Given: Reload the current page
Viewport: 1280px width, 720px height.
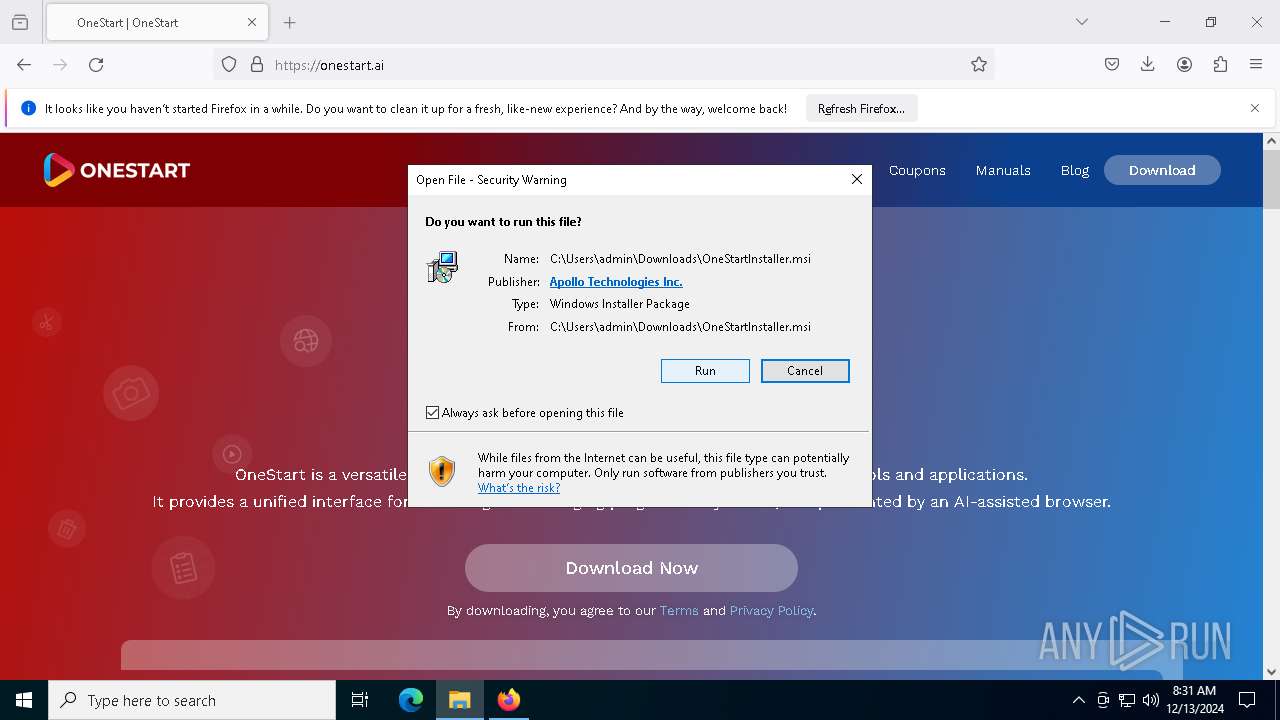Looking at the screenshot, I should 96,65.
